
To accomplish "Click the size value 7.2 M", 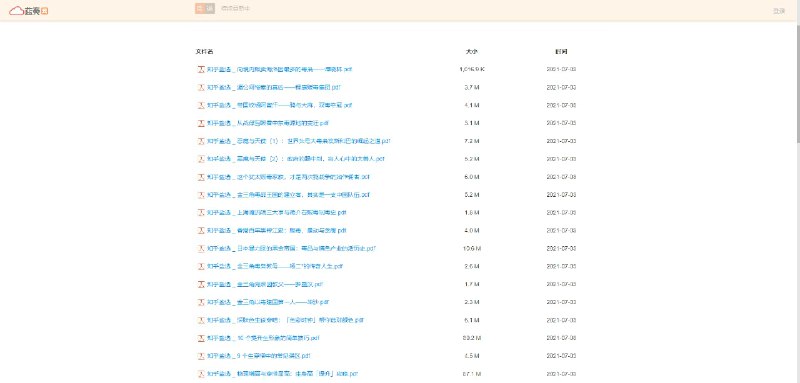I will tap(471, 141).
